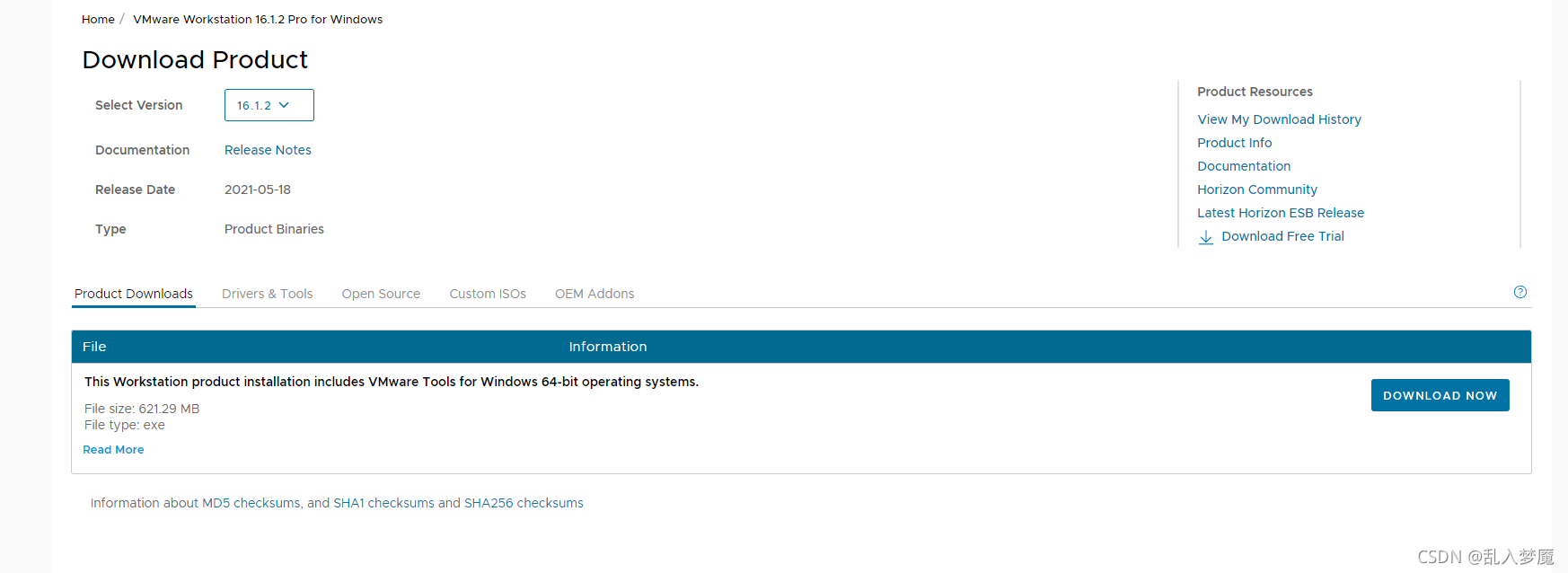Open the Drivers & Tools tab
This screenshot has height=573, width=1568.
[267, 294]
